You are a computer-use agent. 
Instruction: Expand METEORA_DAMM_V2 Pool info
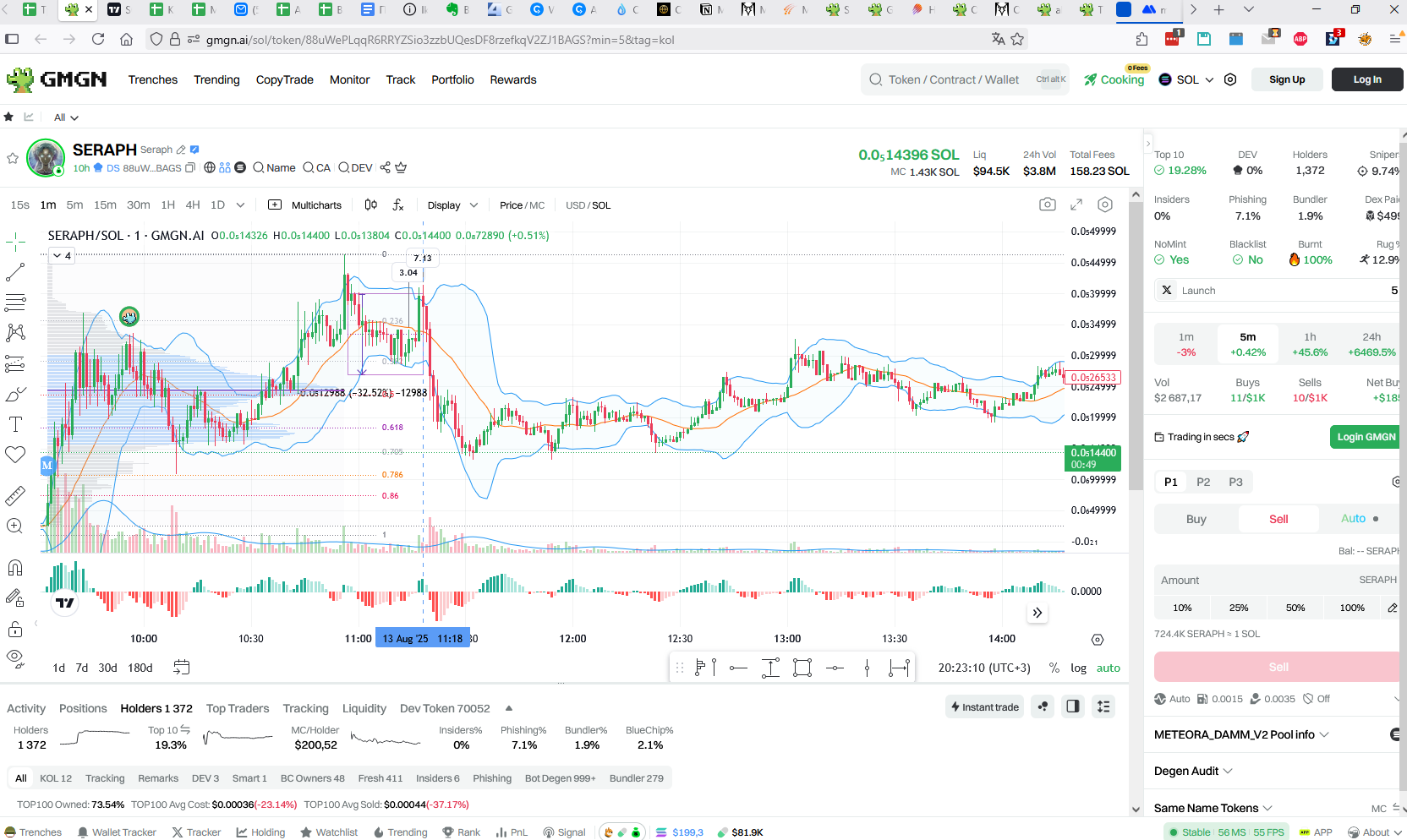point(1241,734)
